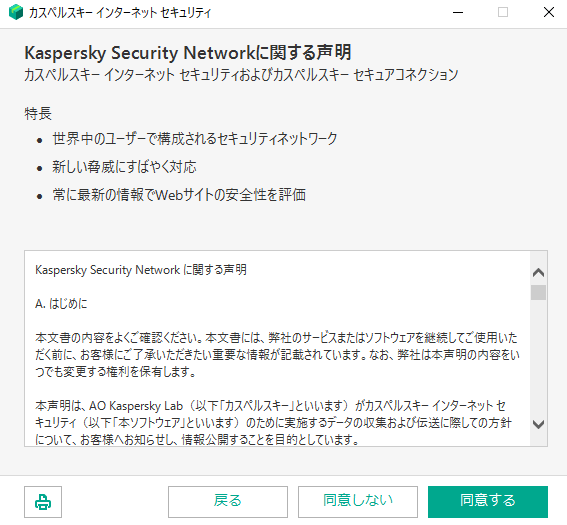Viewport: 567px width, 525px height.
Task: Click the empty scrollbar track below the thumb
Action: [x=538, y=358]
